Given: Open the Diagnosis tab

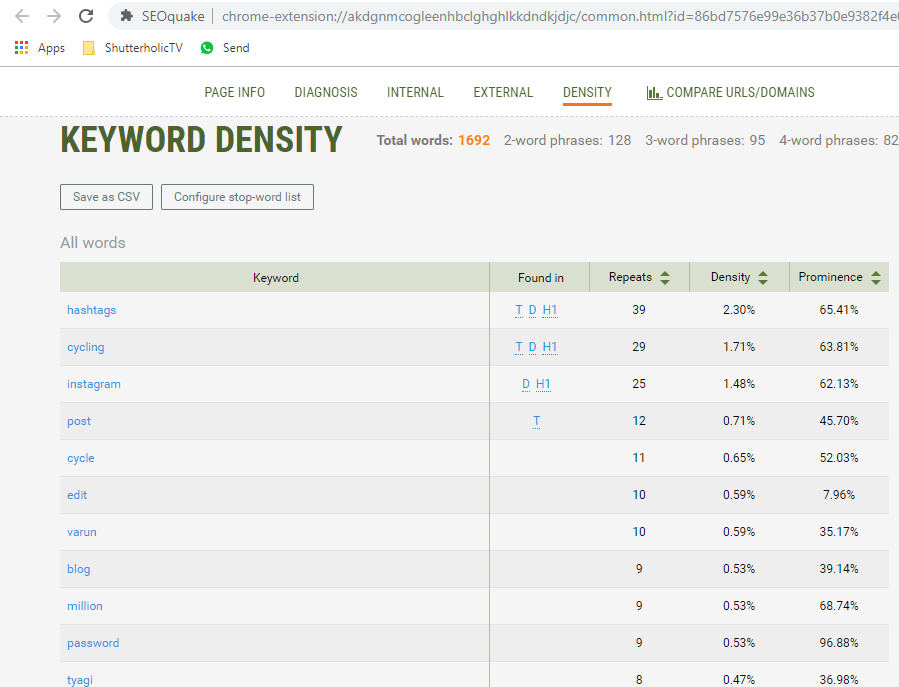Looking at the screenshot, I should (x=325, y=93).
